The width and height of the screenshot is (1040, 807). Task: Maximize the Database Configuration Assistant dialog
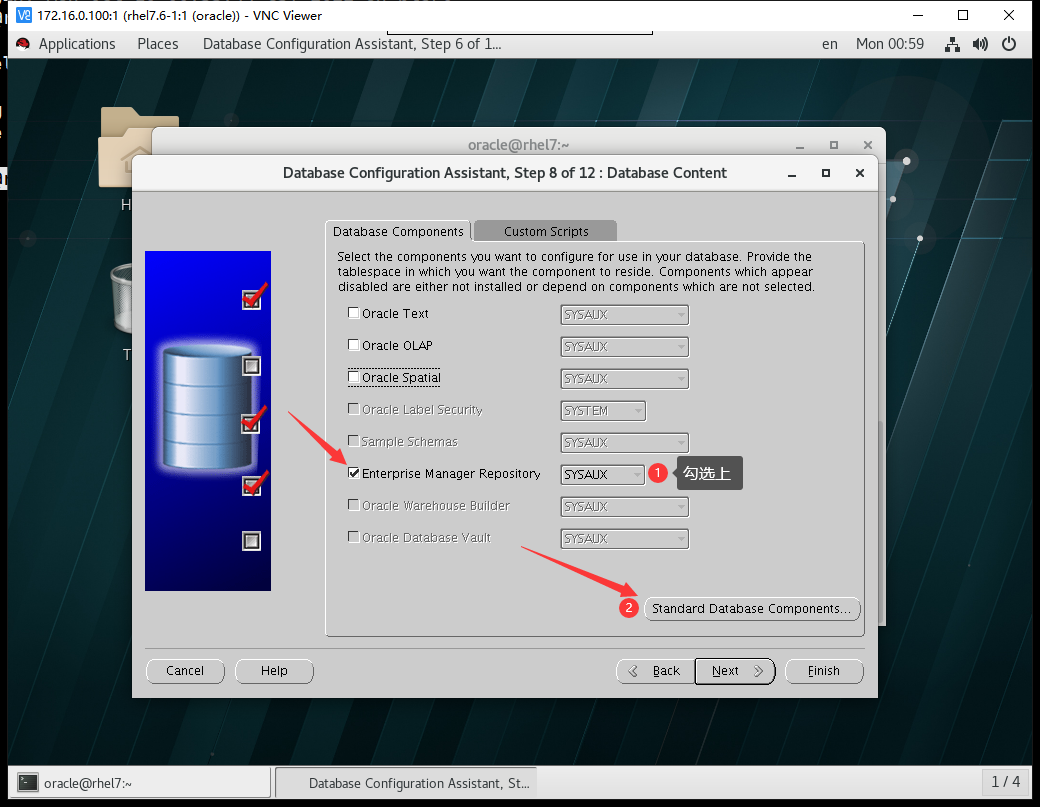[x=826, y=173]
